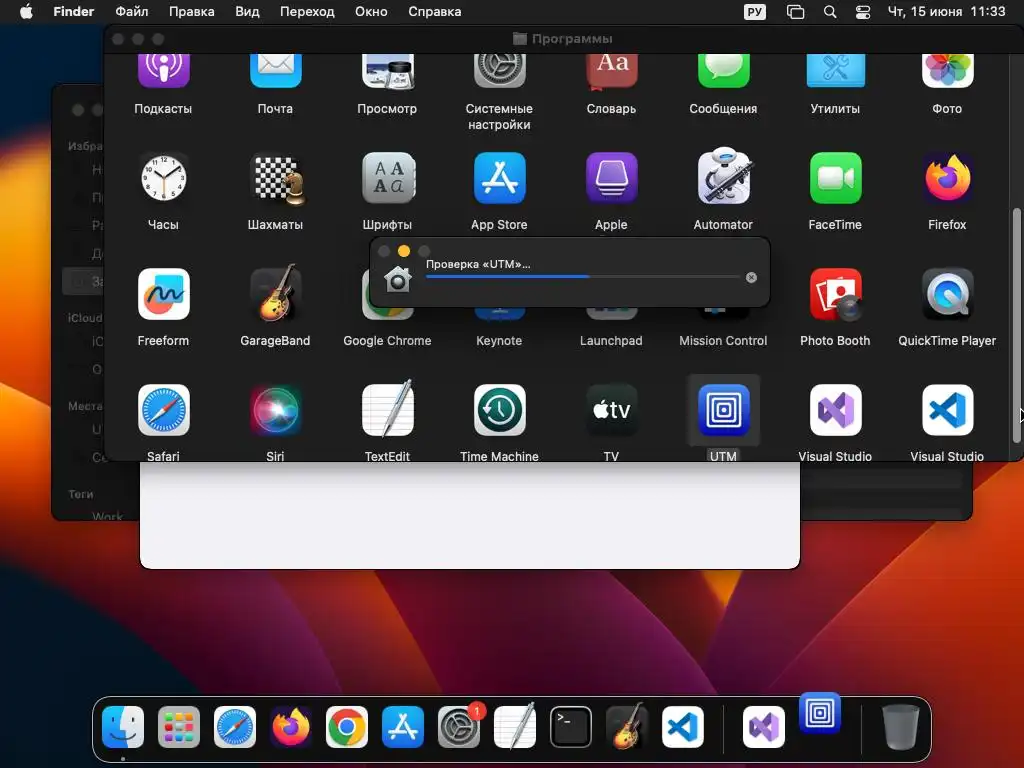Open Stage Manager windows icon in menu bar
Viewport: 1024px width, 768px height.
[x=795, y=12]
